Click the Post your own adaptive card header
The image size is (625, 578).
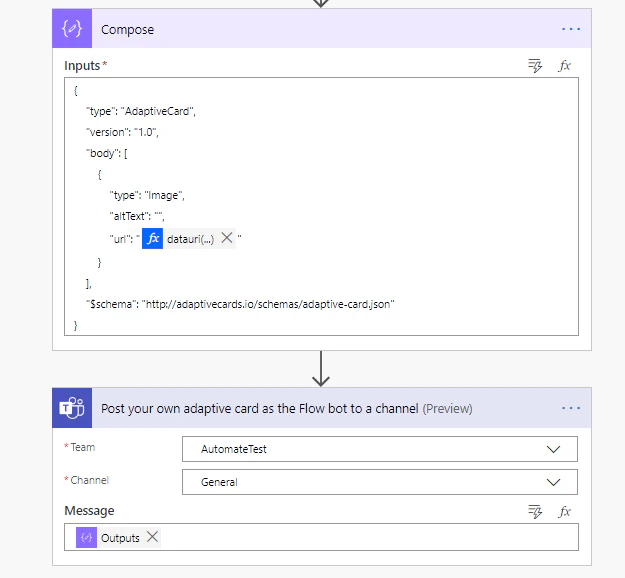[x=287, y=409]
